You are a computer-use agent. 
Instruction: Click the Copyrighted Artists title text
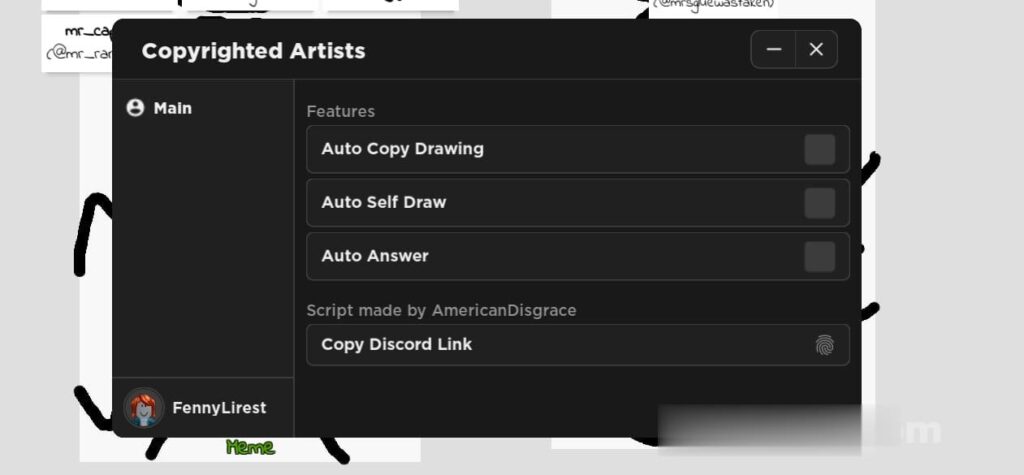coord(253,51)
